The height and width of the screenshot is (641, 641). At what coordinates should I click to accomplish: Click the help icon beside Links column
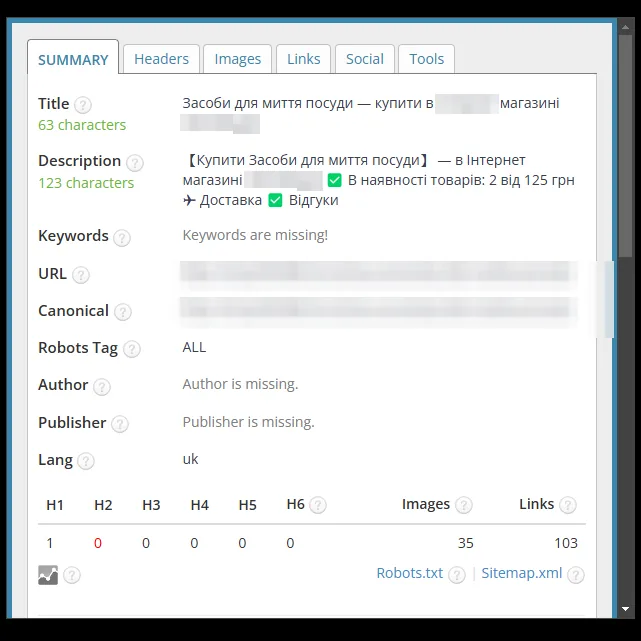[x=568, y=505]
